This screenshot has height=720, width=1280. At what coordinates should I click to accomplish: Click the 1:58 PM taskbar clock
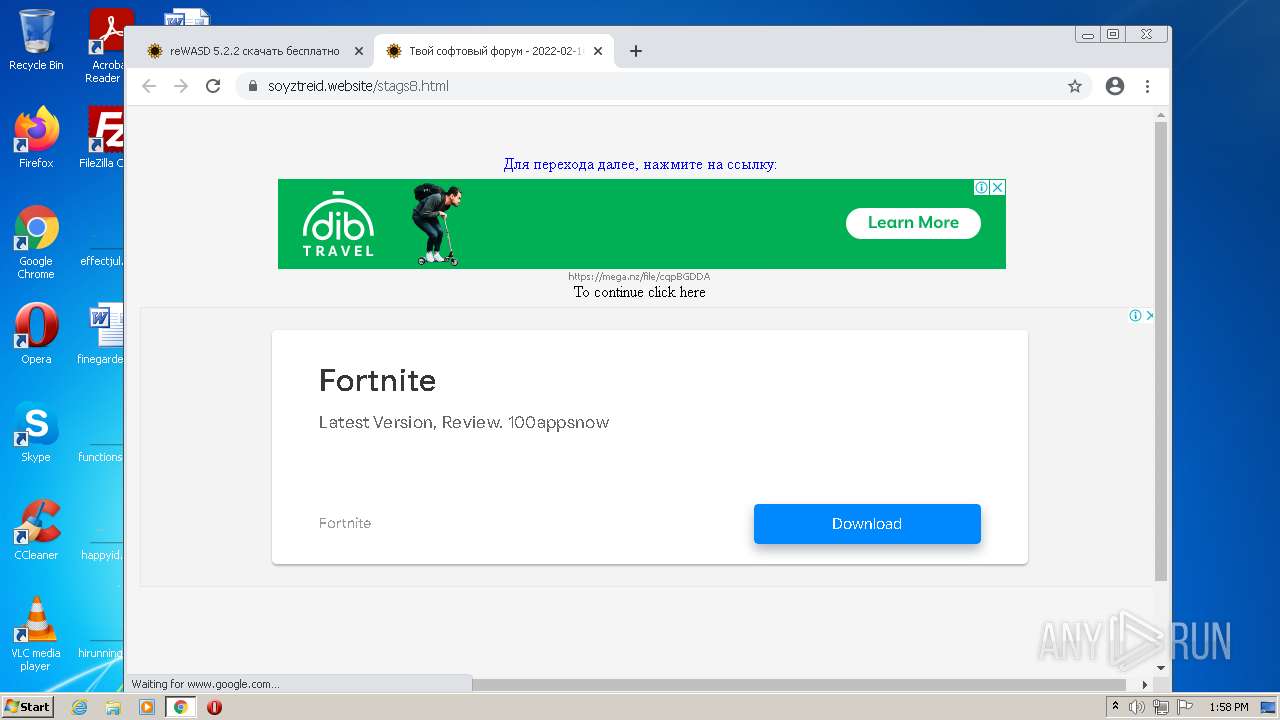pos(1228,707)
